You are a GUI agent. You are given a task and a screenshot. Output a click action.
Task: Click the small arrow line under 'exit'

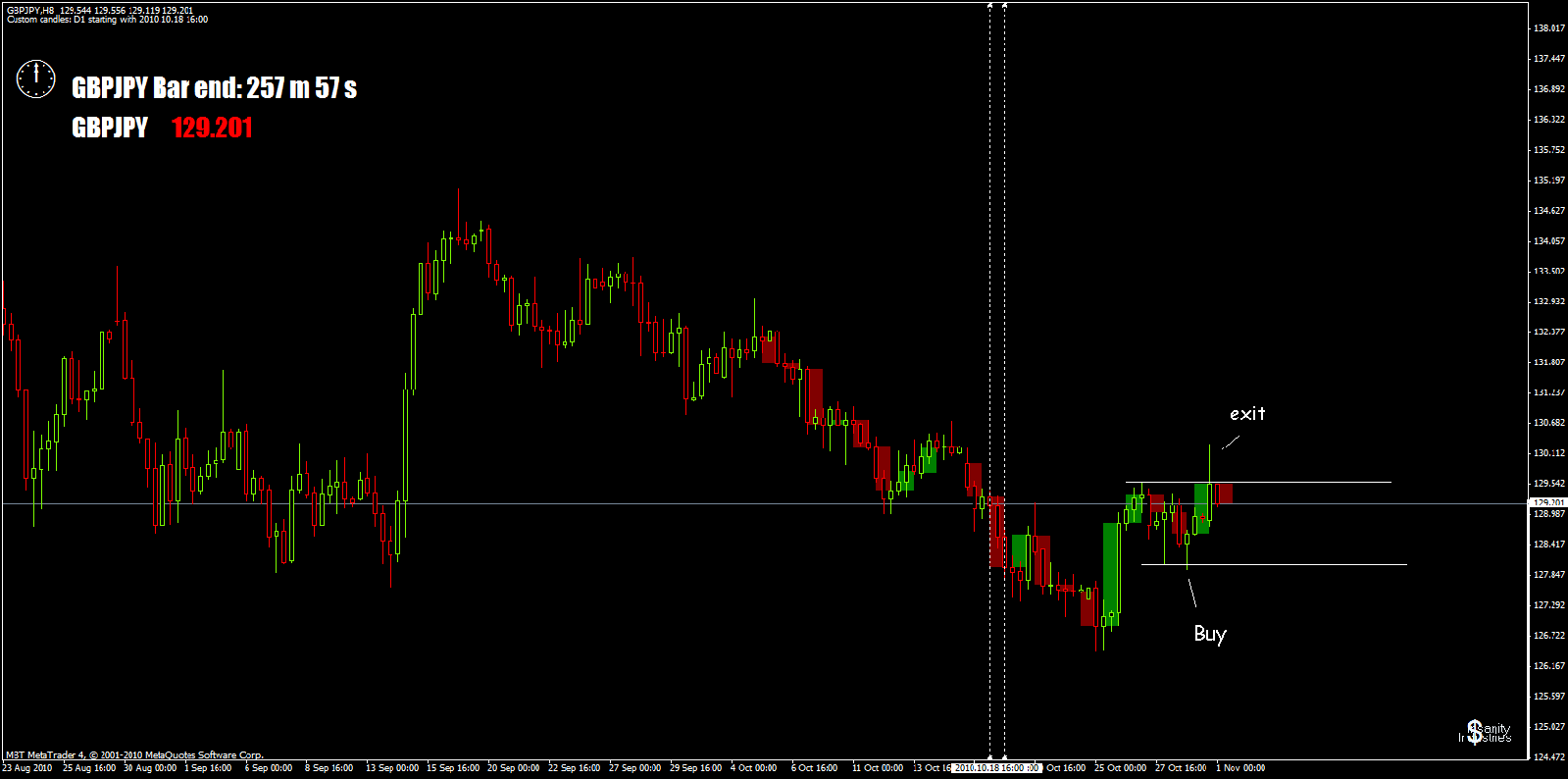tap(1231, 442)
